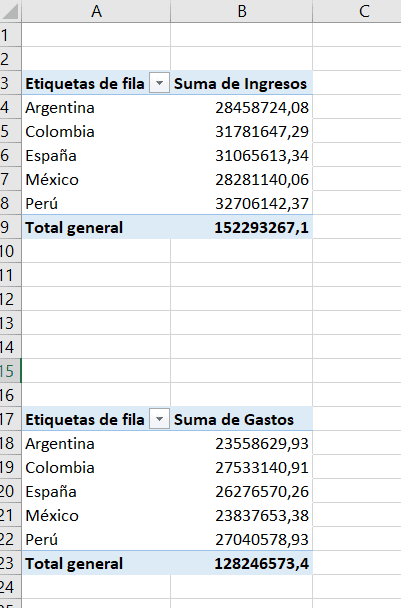401x608 pixels.
Task: Open the Etiquetas de fila filter dropdown in row 3
Action: pos(159,83)
